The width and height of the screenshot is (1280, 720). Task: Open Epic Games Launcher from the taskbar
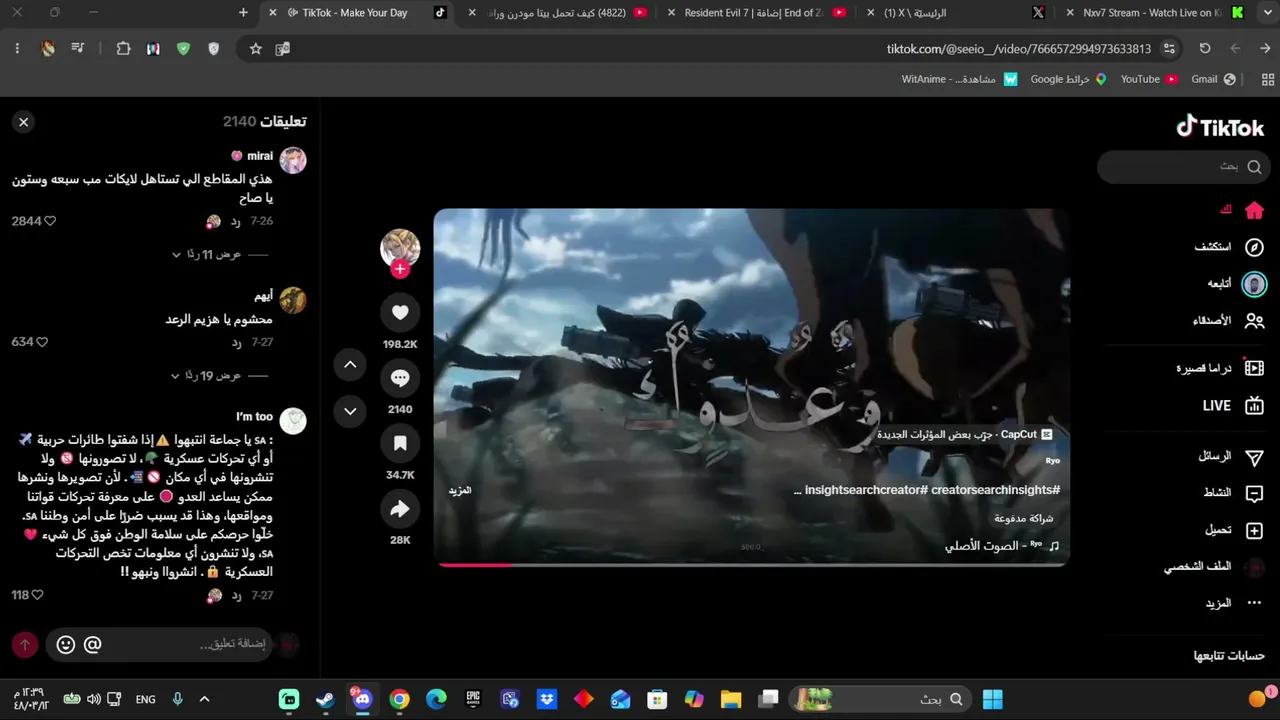(x=473, y=699)
